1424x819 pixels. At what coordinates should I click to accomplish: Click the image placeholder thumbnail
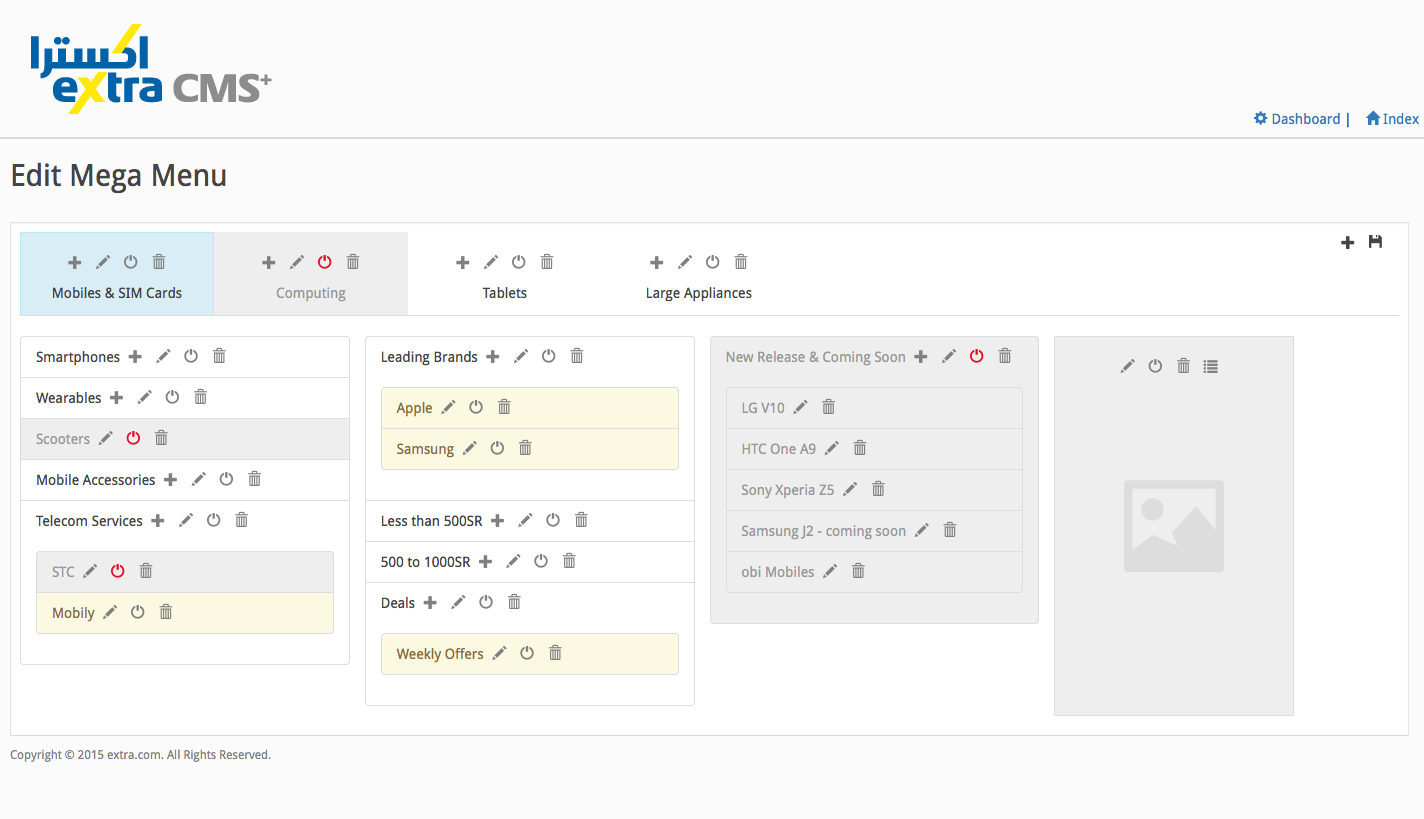(x=1174, y=526)
